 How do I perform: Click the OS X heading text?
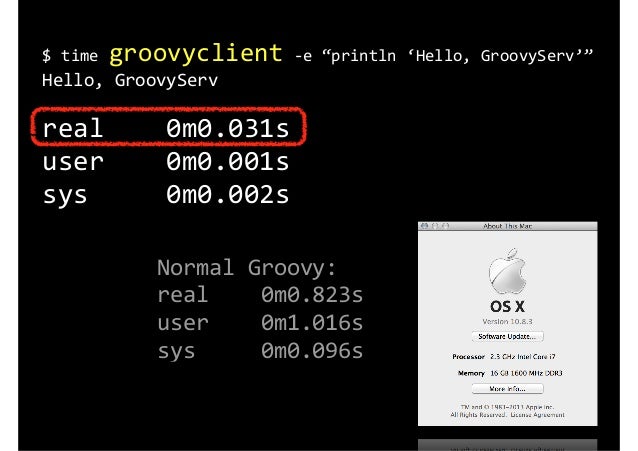pos(507,306)
